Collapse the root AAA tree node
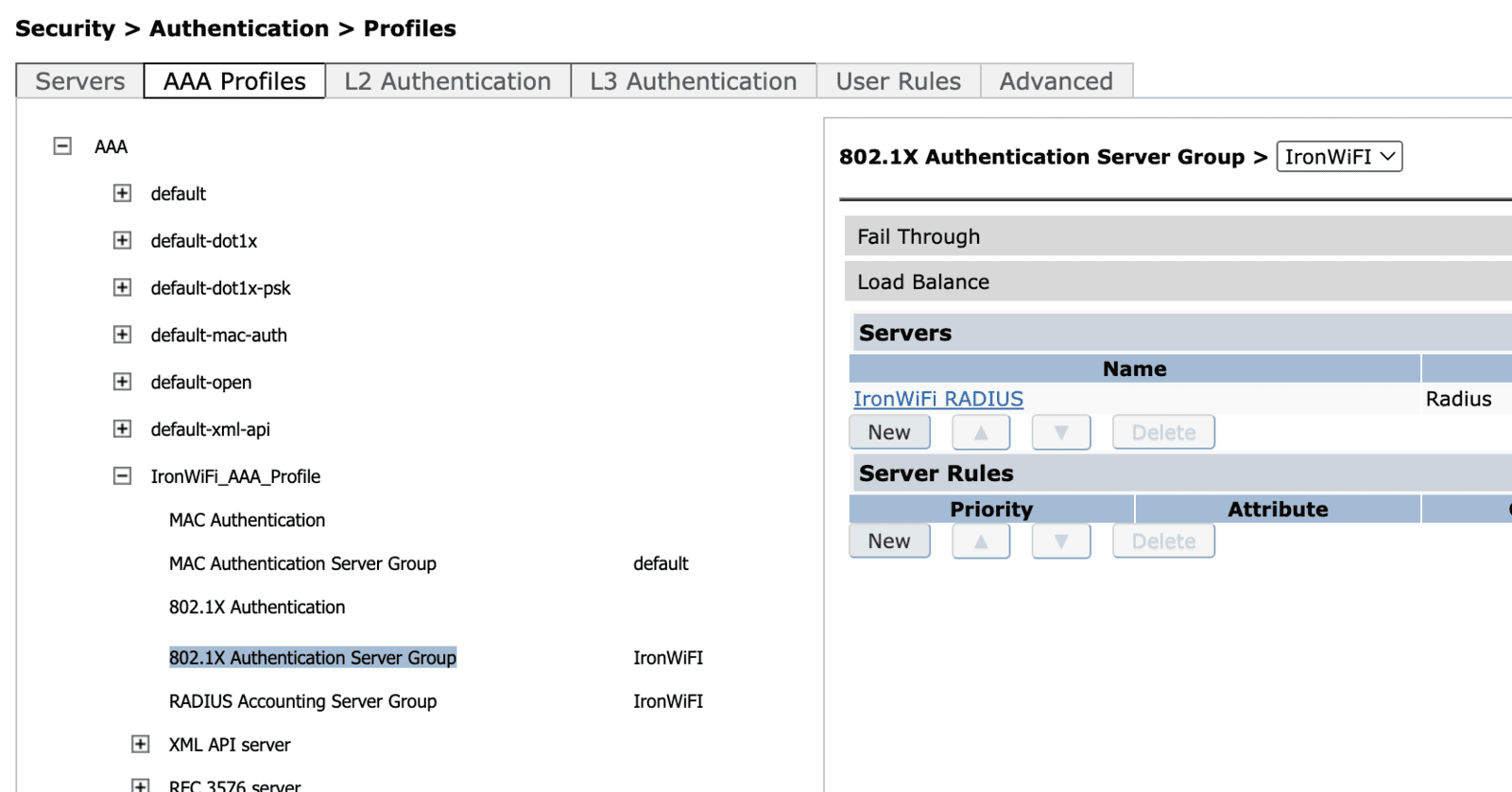 [62, 146]
